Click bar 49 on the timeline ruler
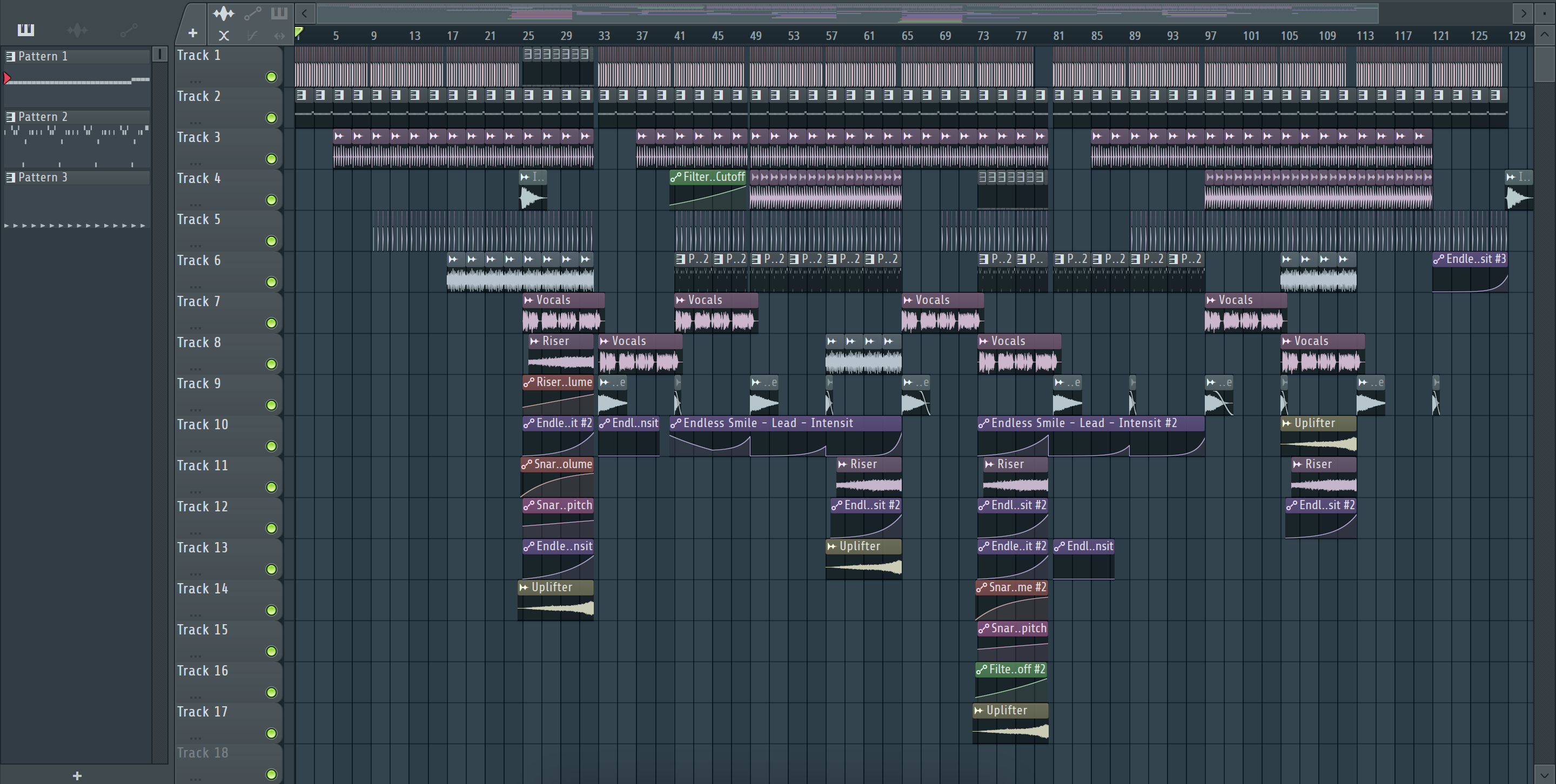Viewport: 1556px width, 784px height. click(756, 36)
